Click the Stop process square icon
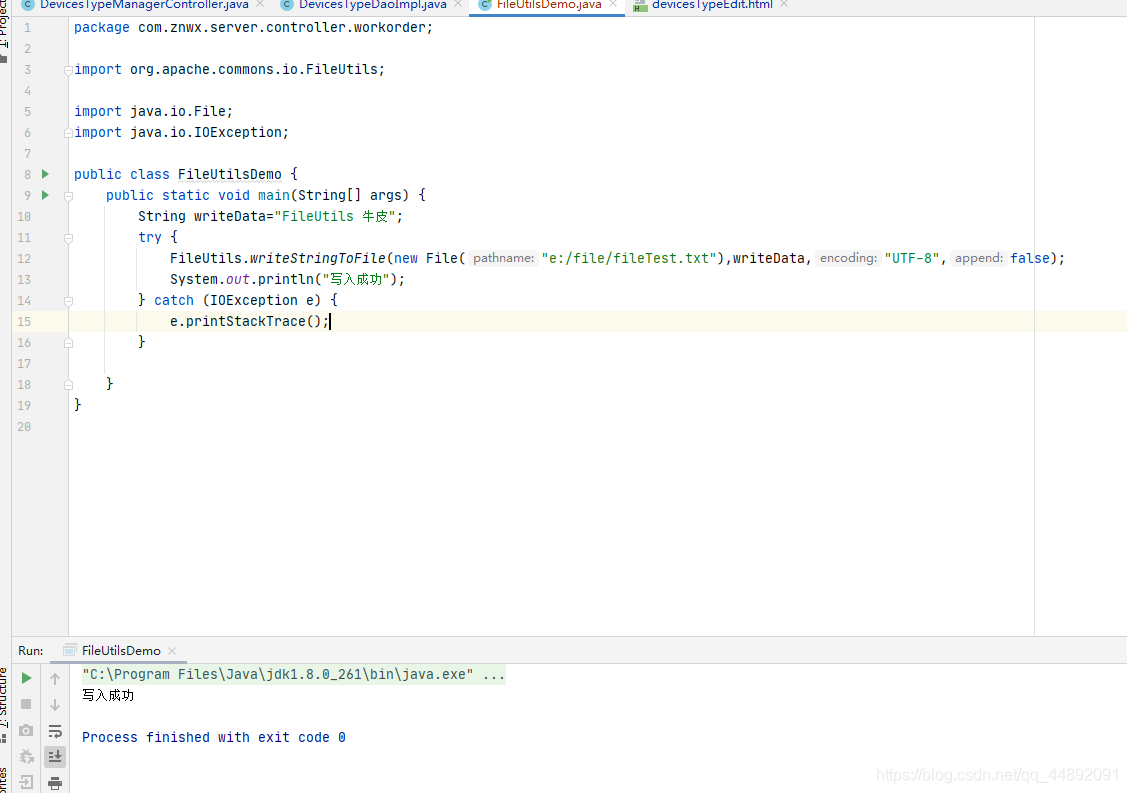The height and width of the screenshot is (793, 1127). coord(26,704)
